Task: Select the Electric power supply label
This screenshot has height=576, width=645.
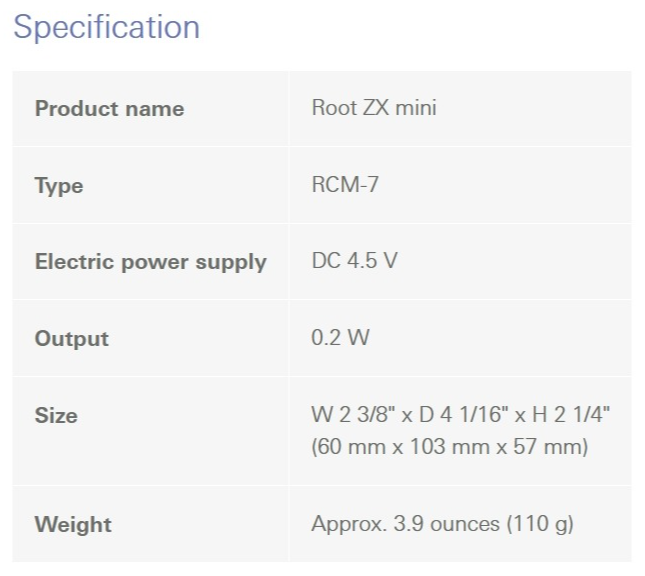Action: [151, 262]
